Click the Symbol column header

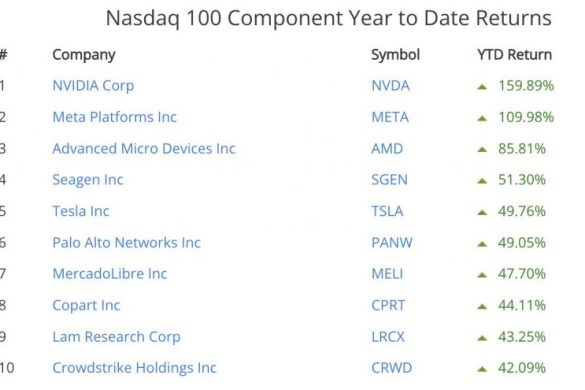pos(395,55)
